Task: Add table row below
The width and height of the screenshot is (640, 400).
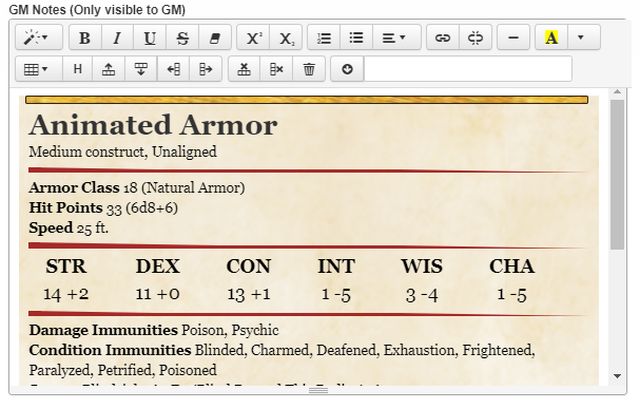Action: point(141,69)
